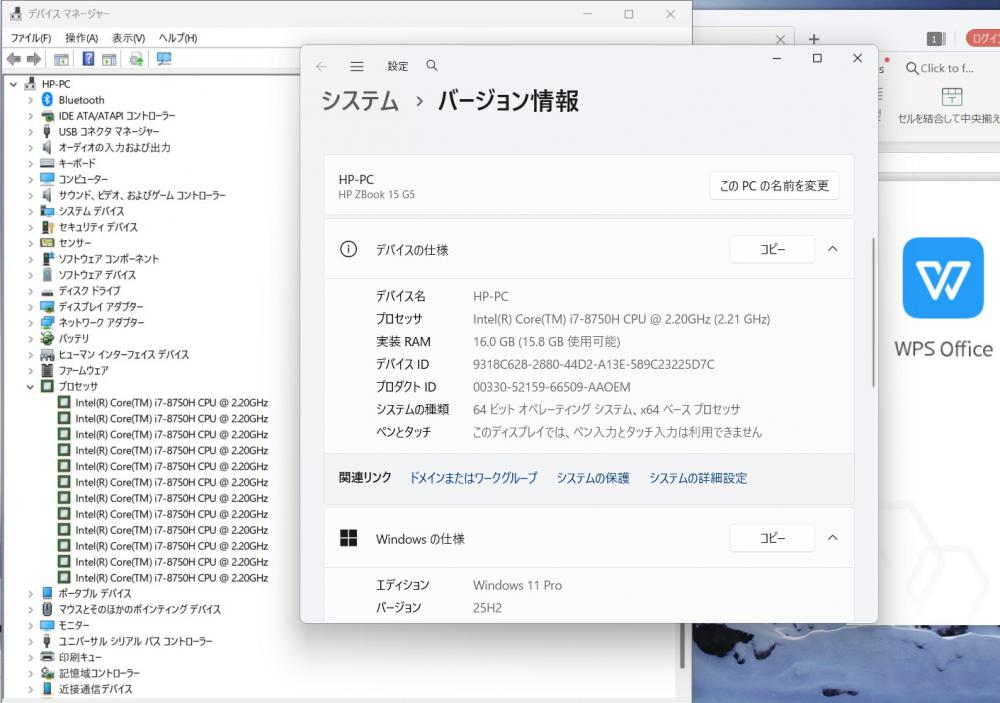The image size is (1000, 703).
Task: Open the Settings hamburger navigation menu
Action: pos(357,66)
